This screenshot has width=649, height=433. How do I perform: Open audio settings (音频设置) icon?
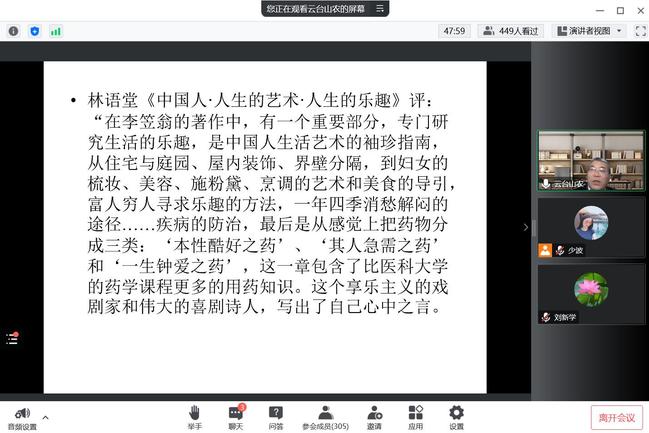[21, 413]
